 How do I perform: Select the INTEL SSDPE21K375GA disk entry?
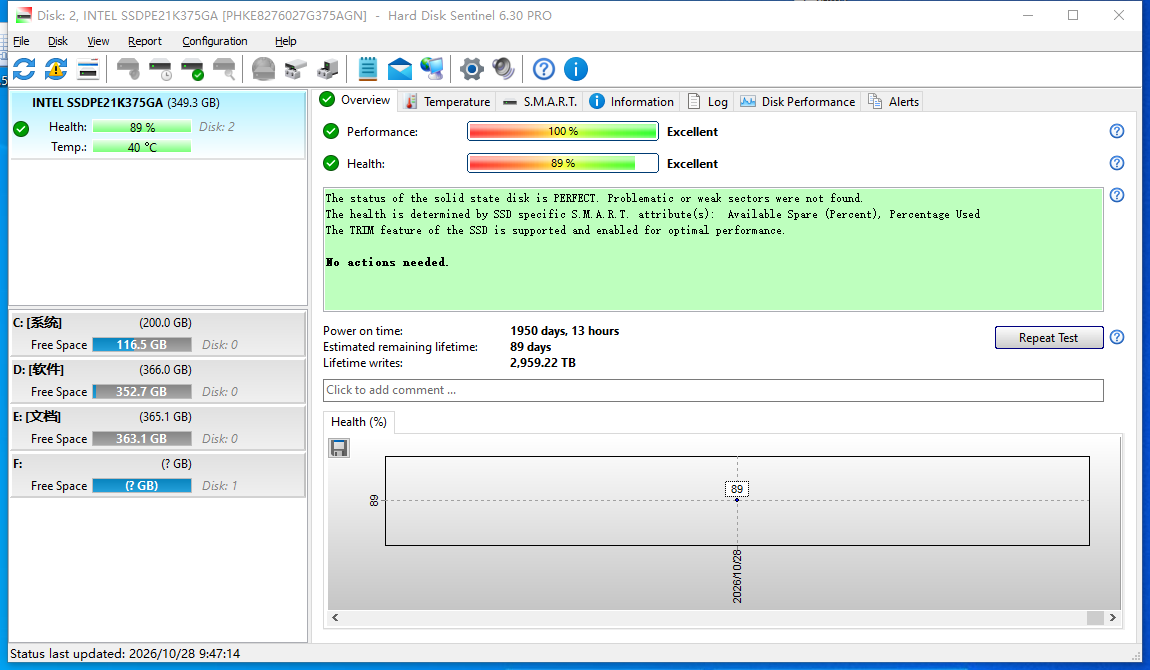(x=158, y=125)
